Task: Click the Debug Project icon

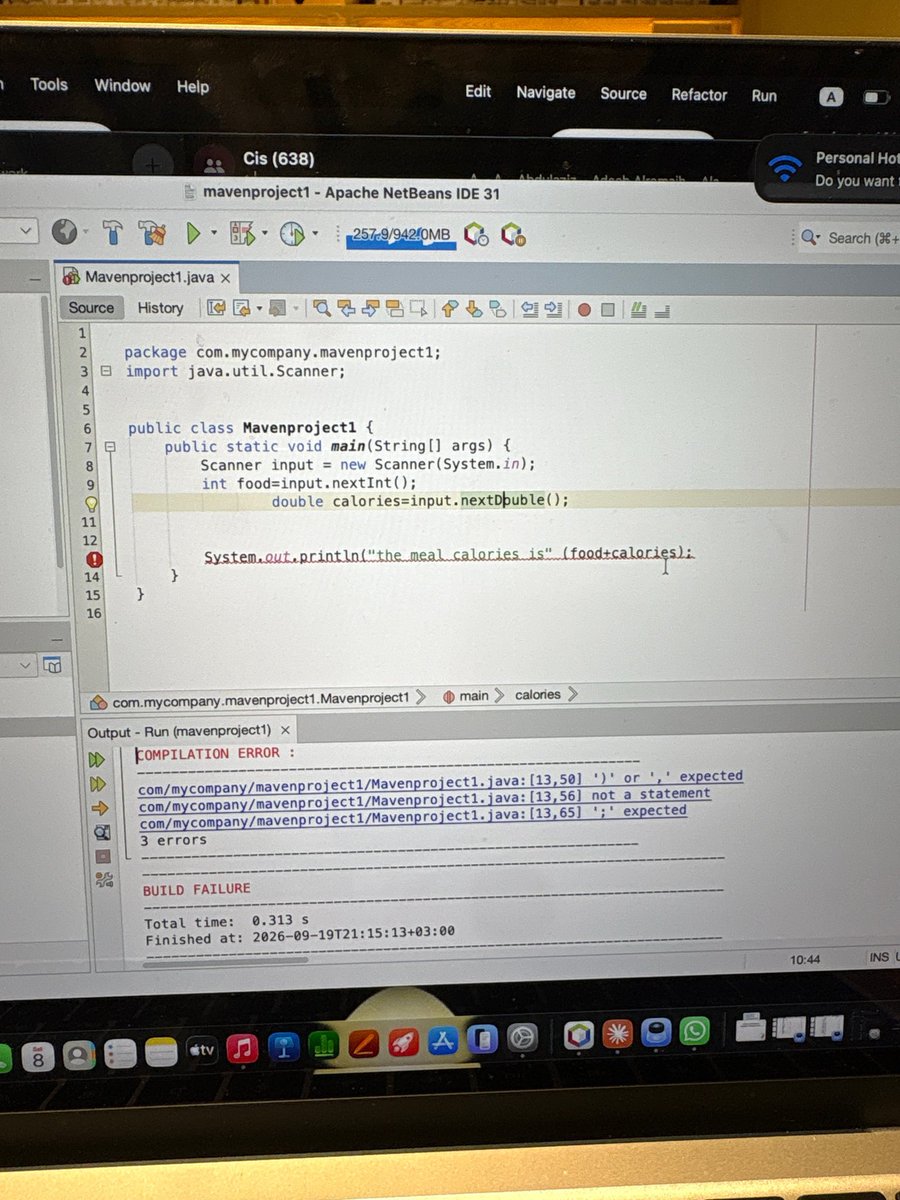Action: 243,235
